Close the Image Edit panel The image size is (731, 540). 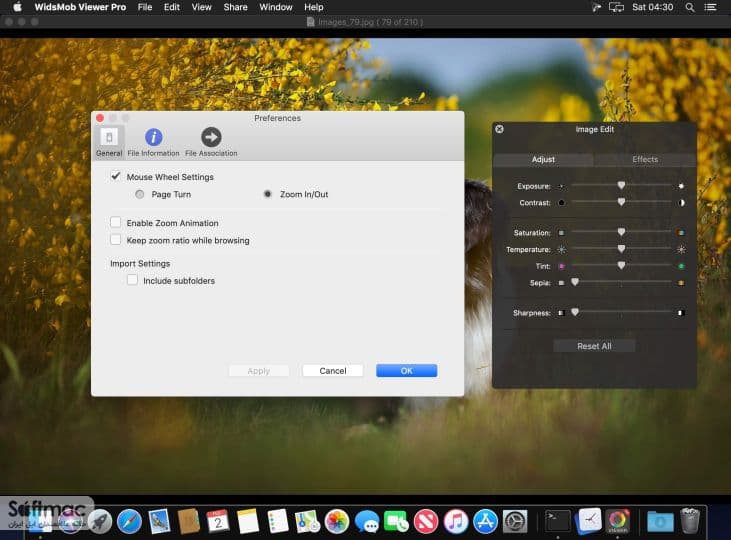tap(499, 129)
